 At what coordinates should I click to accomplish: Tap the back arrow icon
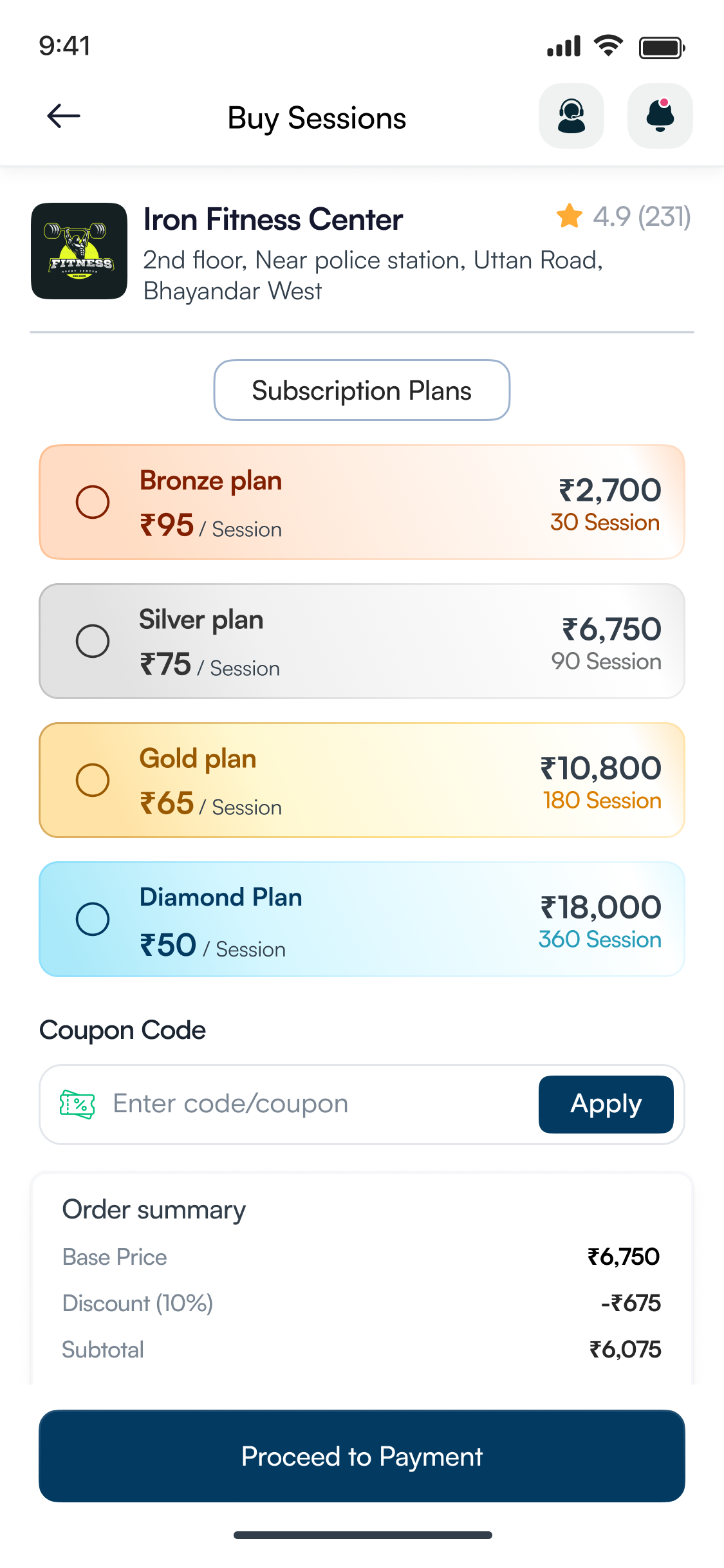64,117
